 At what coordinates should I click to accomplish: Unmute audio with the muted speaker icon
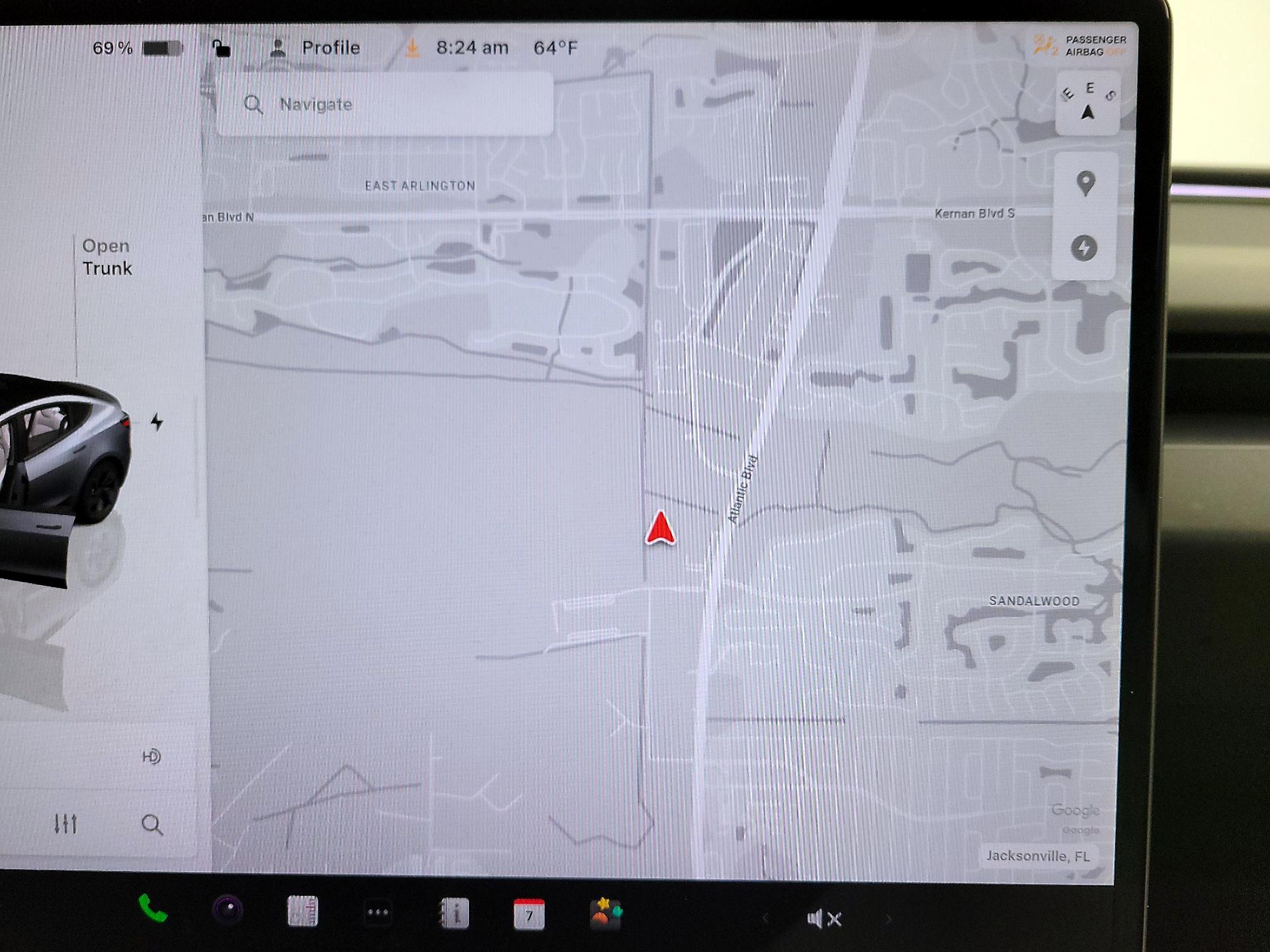[x=824, y=918]
